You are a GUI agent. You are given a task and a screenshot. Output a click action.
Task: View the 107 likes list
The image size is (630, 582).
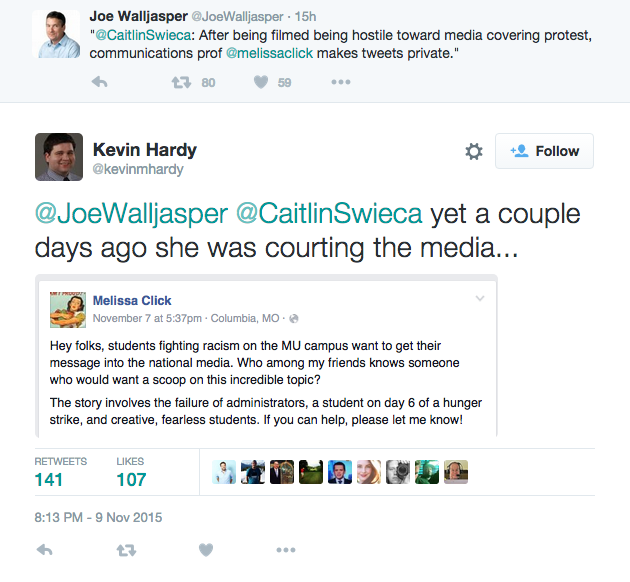(131, 472)
